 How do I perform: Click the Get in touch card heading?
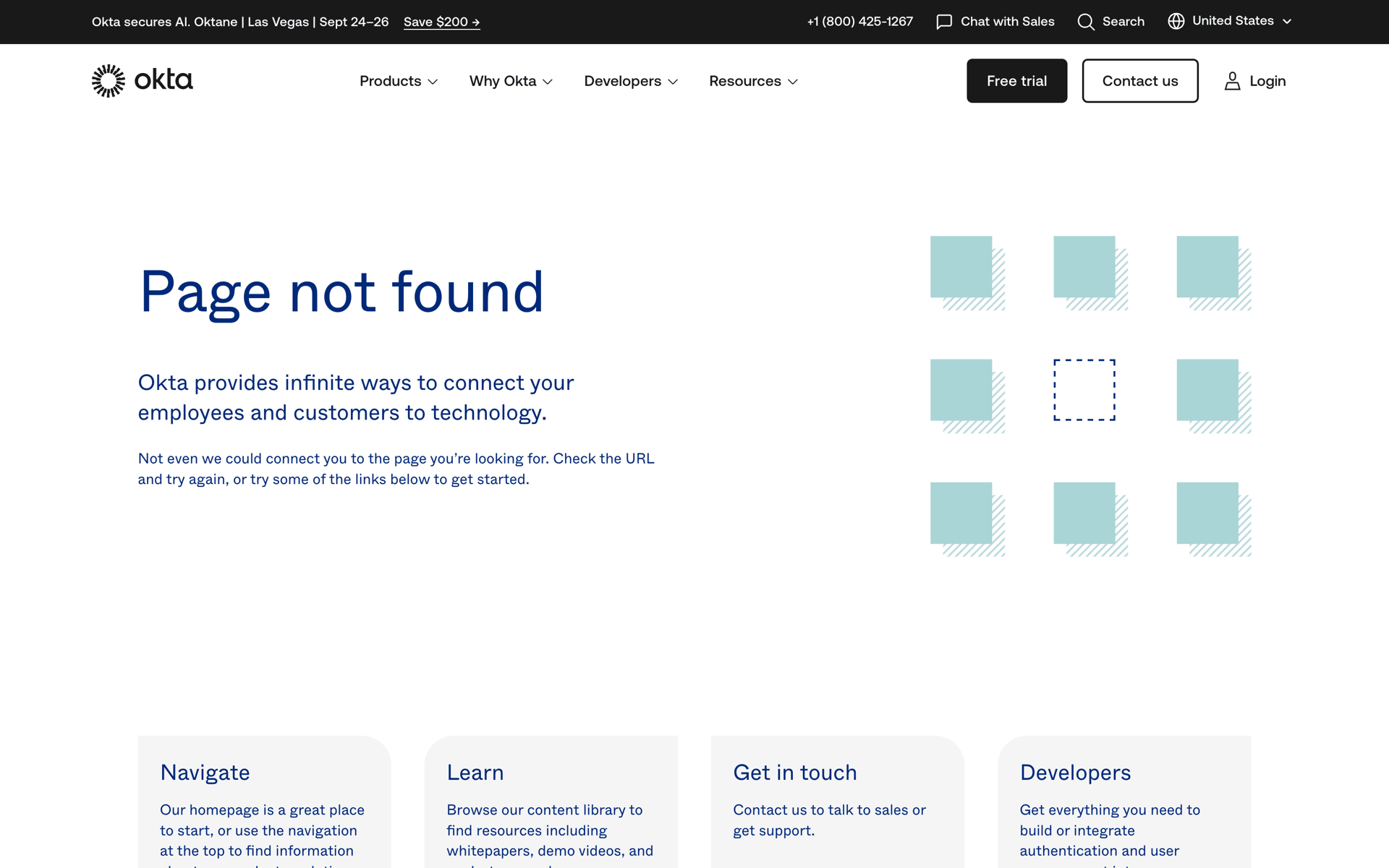[x=795, y=773]
